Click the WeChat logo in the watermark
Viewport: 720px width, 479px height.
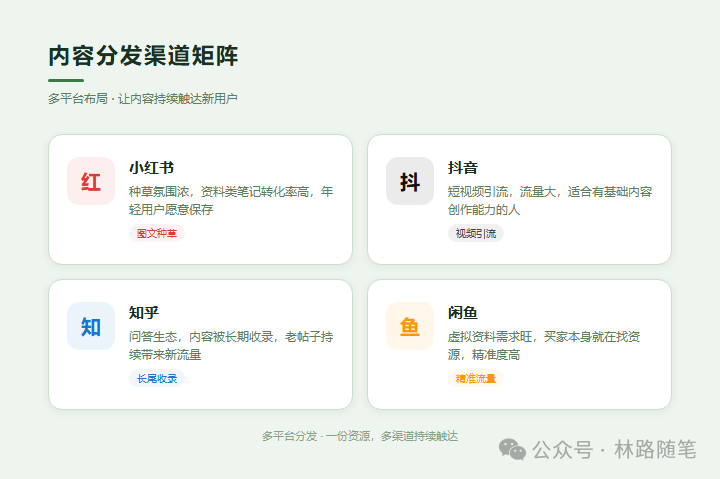(512, 450)
